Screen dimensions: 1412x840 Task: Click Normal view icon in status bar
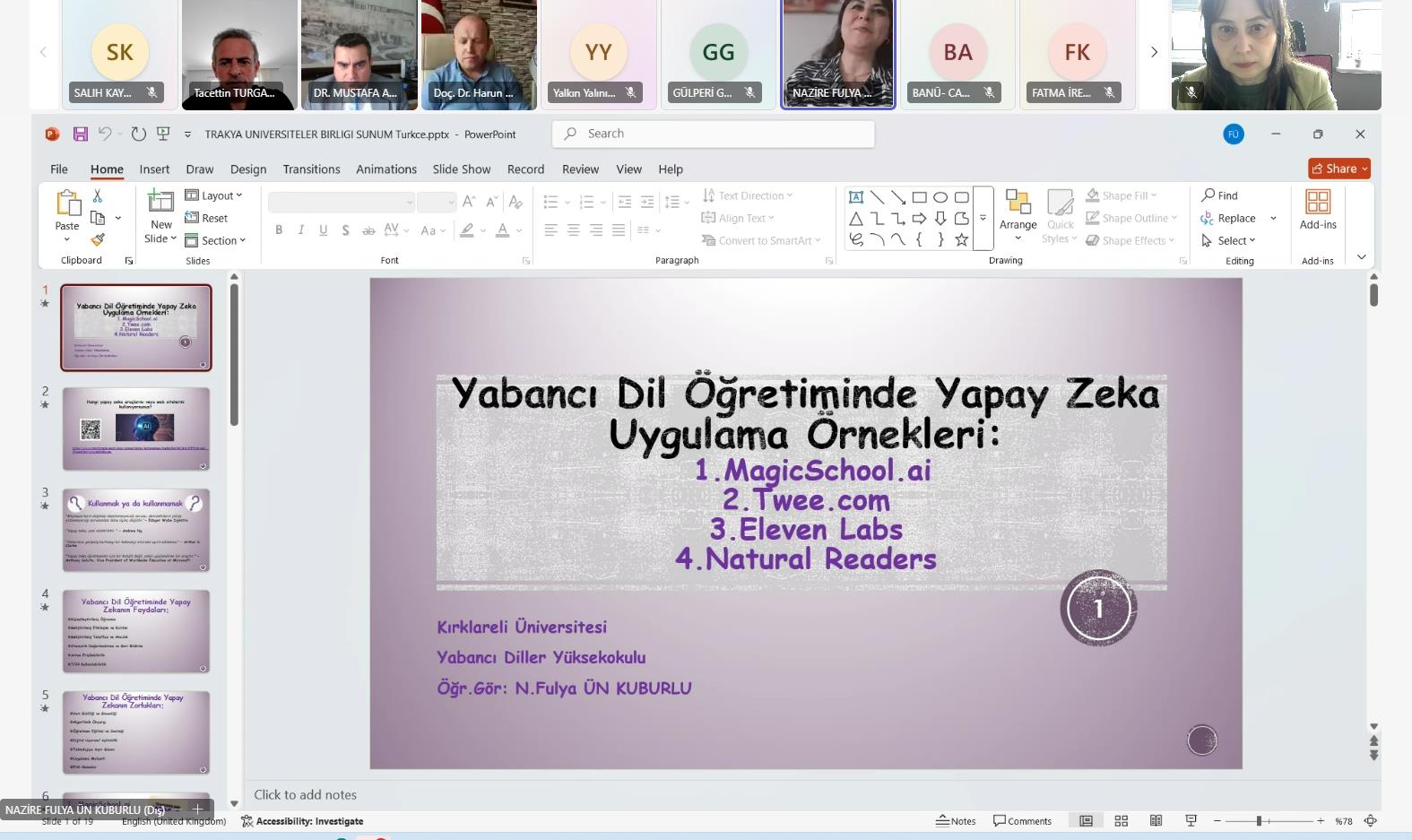click(x=1086, y=820)
